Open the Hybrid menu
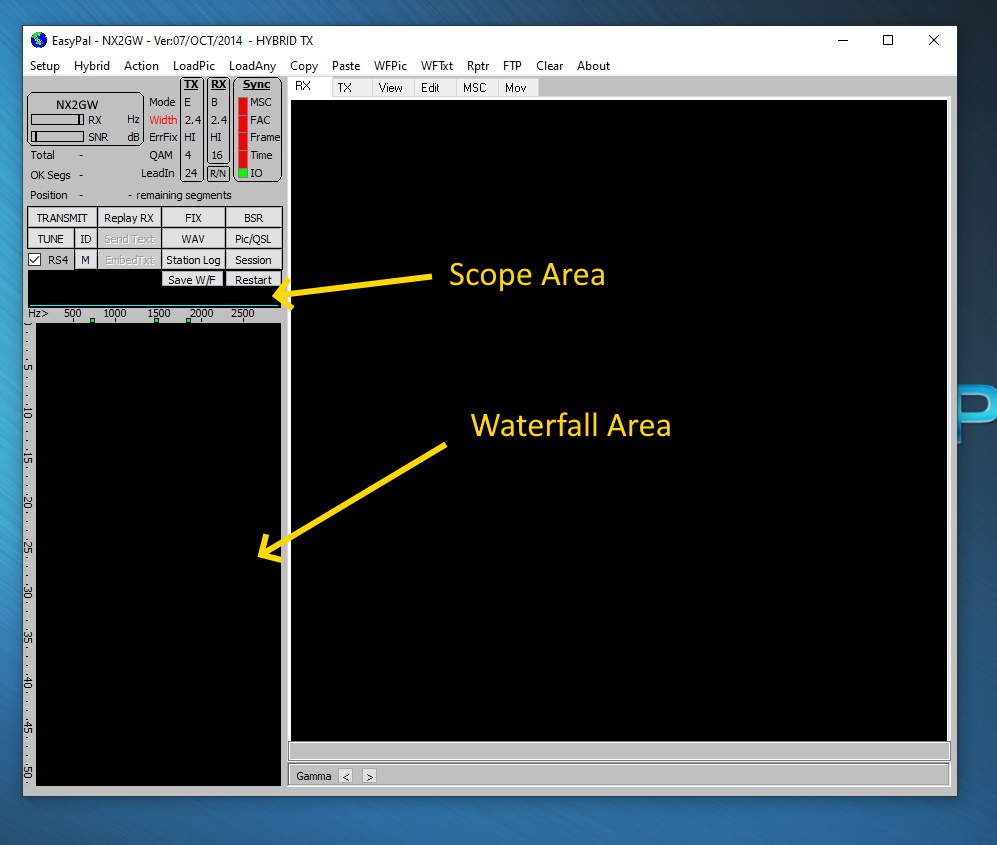This screenshot has width=997, height=845. (92, 66)
